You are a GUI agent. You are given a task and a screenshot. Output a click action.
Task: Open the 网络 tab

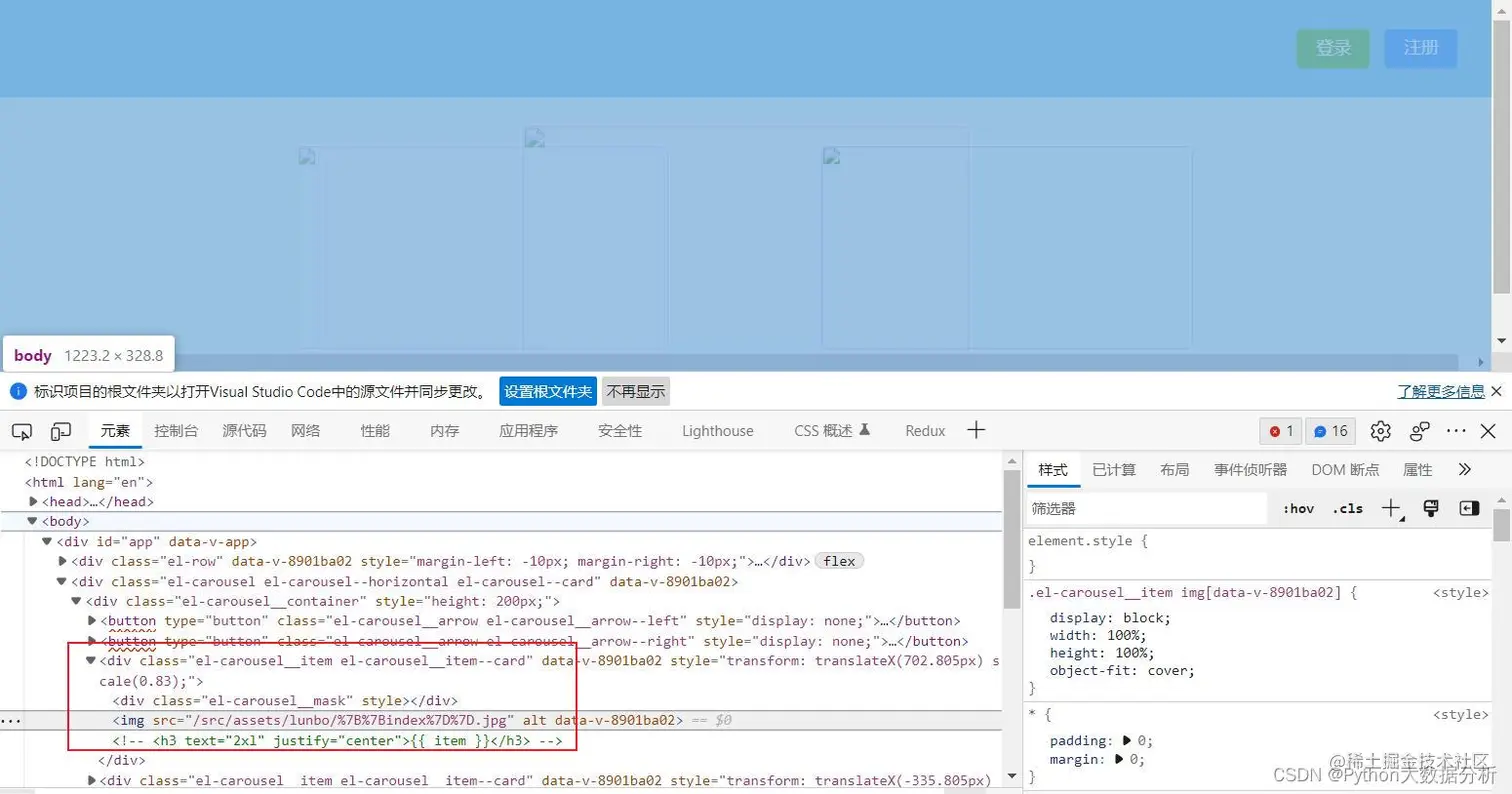pyautogui.click(x=306, y=431)
